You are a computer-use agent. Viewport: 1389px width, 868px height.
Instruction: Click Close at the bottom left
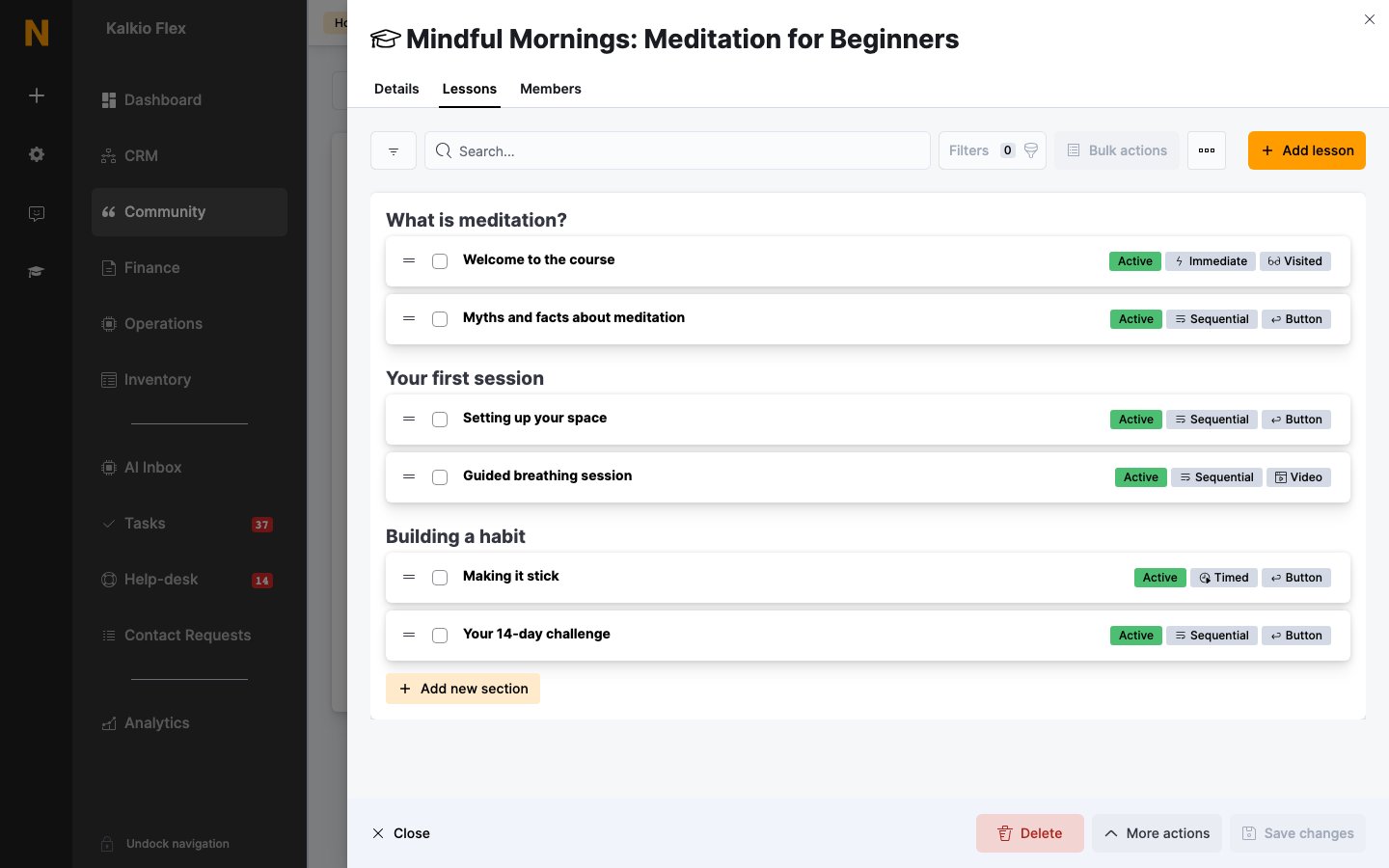coord(401,833)
